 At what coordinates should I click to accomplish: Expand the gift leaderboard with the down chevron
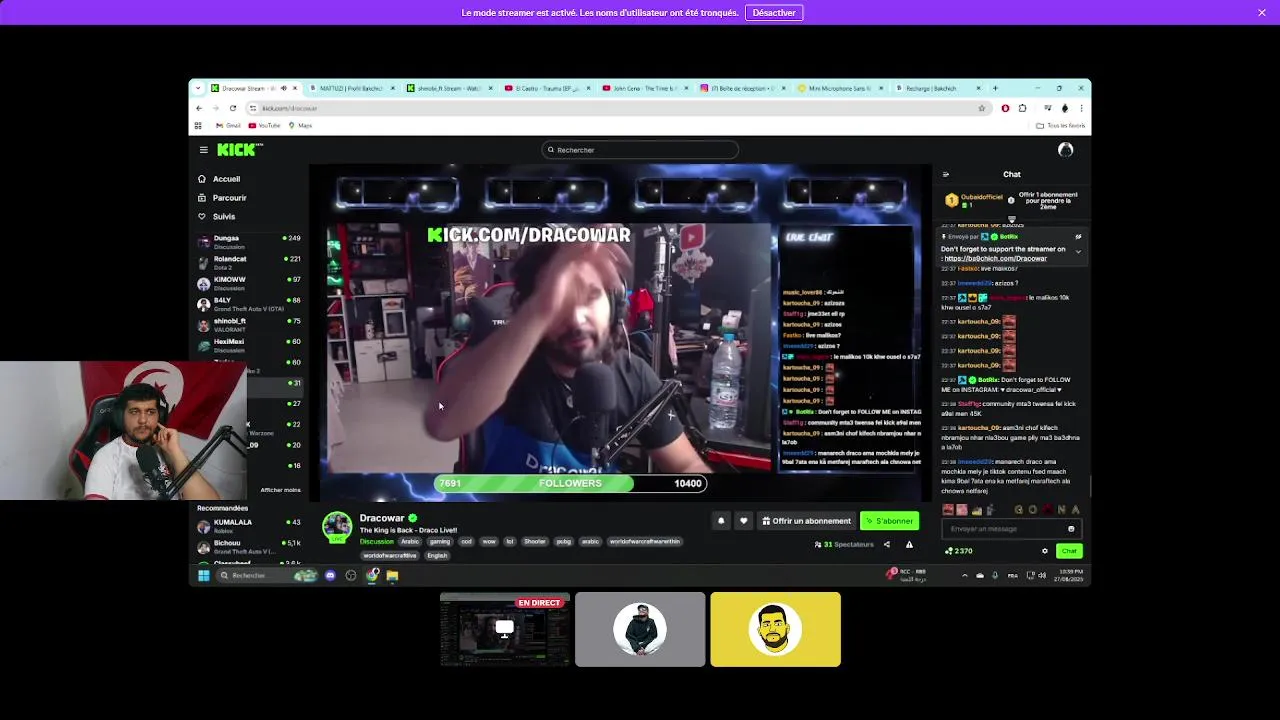(1011, 219)
